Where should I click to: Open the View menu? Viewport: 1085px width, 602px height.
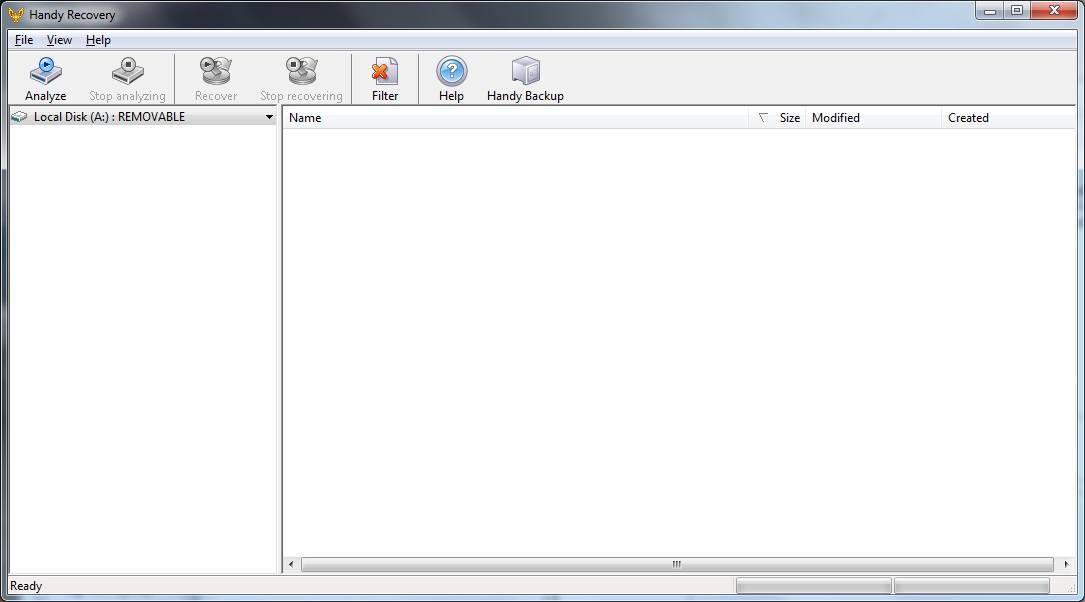(x=59, y=40)
